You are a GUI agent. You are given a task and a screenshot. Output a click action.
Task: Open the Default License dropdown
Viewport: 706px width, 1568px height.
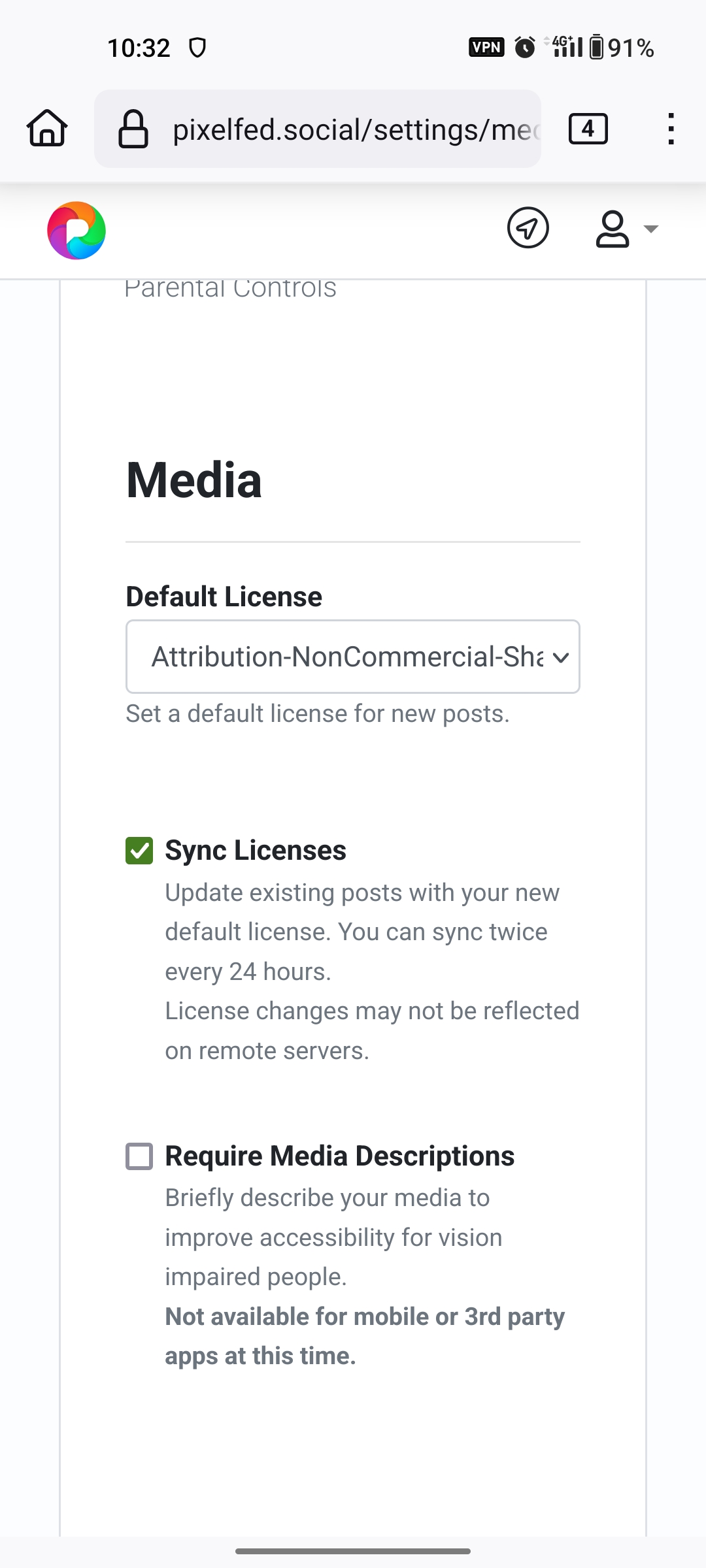pos(346,657)
